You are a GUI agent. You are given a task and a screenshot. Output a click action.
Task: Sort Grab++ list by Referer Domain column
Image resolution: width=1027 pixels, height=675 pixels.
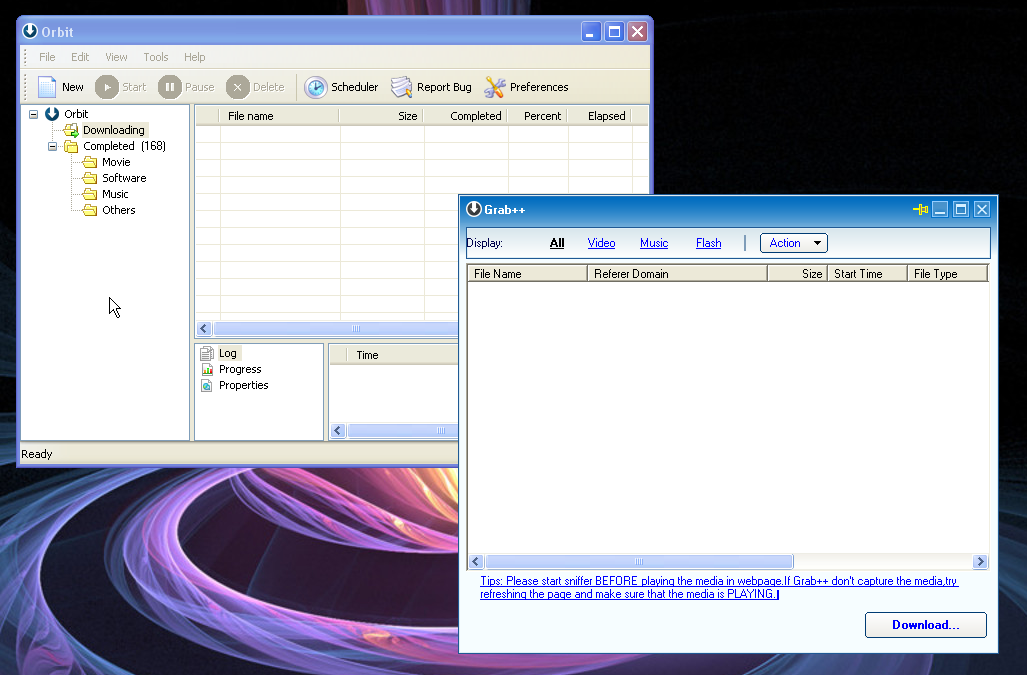point(676,273)
